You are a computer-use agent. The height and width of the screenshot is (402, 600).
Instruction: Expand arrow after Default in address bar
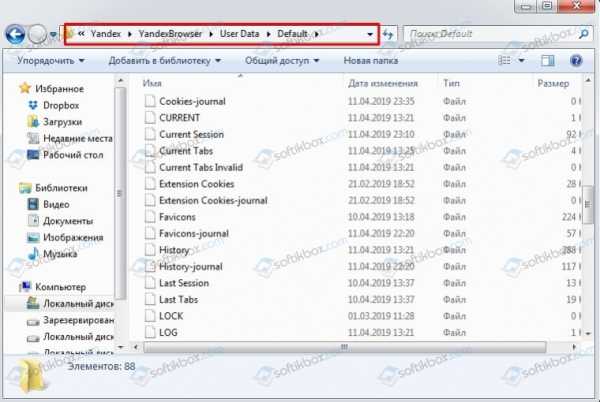317,34
